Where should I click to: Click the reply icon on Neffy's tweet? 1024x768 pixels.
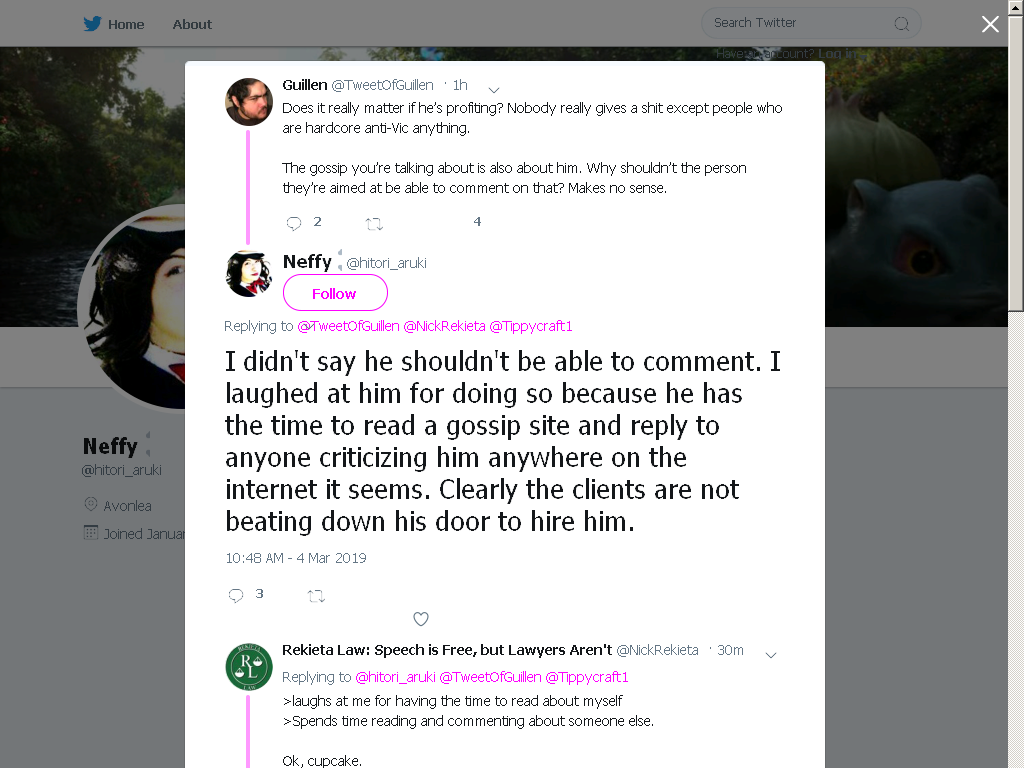click(236, 595)
